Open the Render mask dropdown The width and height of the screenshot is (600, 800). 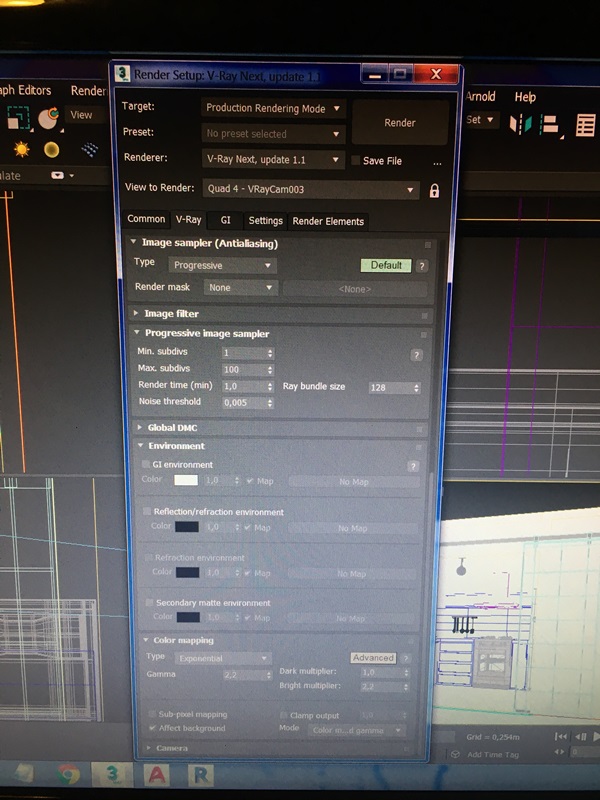[241, 288]
